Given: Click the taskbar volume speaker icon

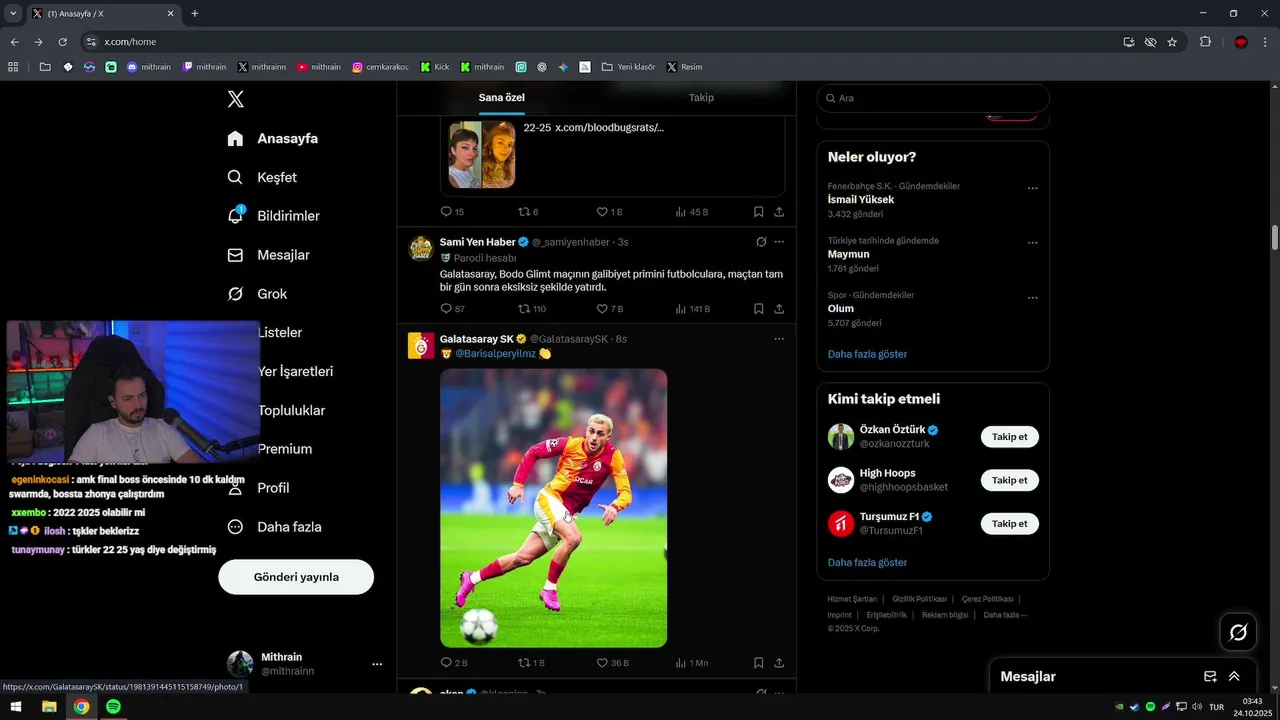Looking at the screenshot, I should 1197,707.
